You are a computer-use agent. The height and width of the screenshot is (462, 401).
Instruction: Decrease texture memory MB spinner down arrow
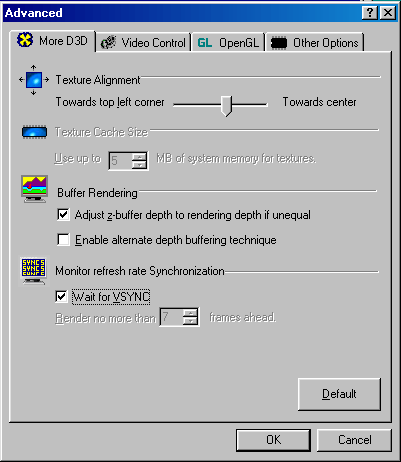click(x=139, y=165)
